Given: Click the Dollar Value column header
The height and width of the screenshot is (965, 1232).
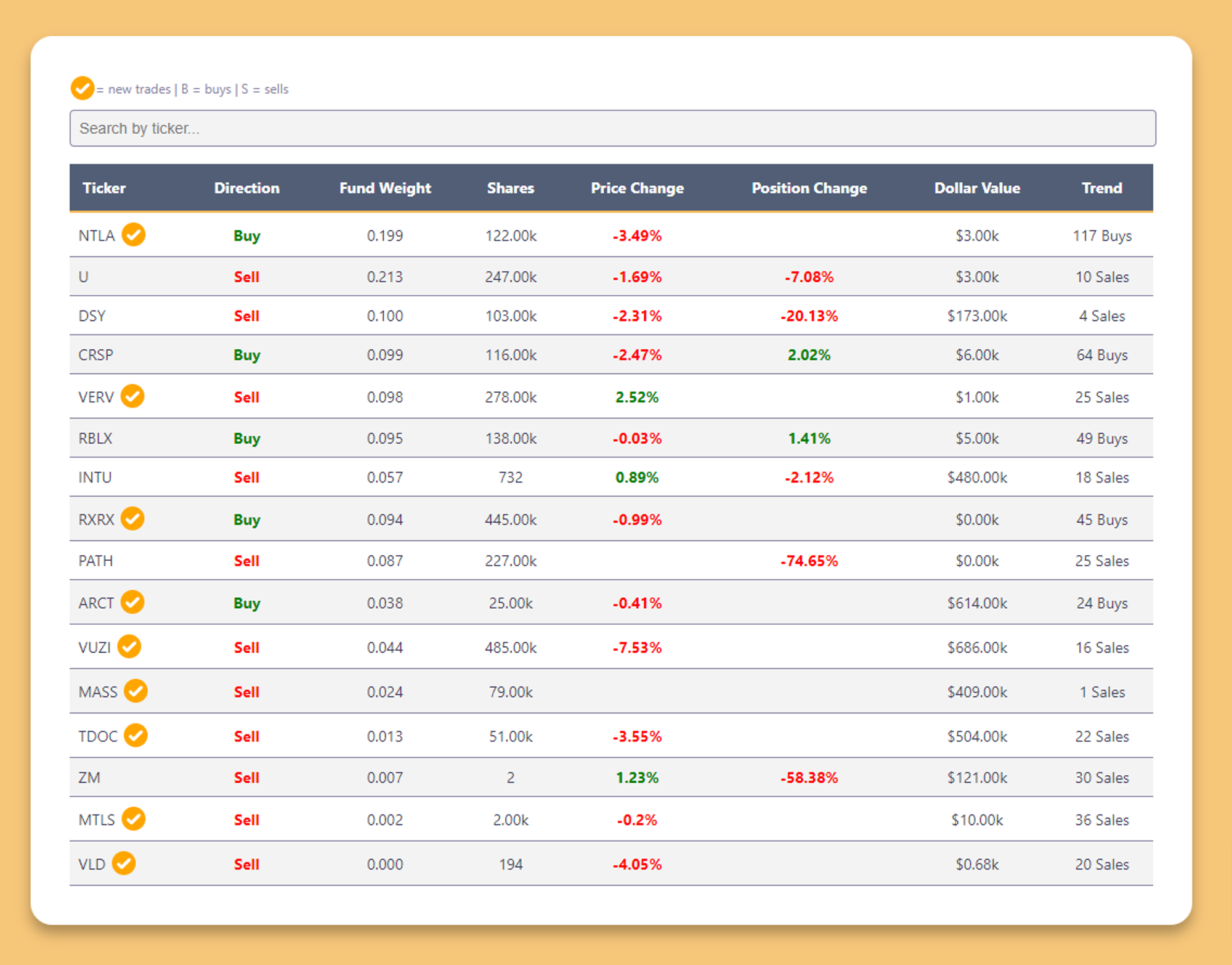Looking at the screenshot, I should pyautogui.click(x=977, y=188).
